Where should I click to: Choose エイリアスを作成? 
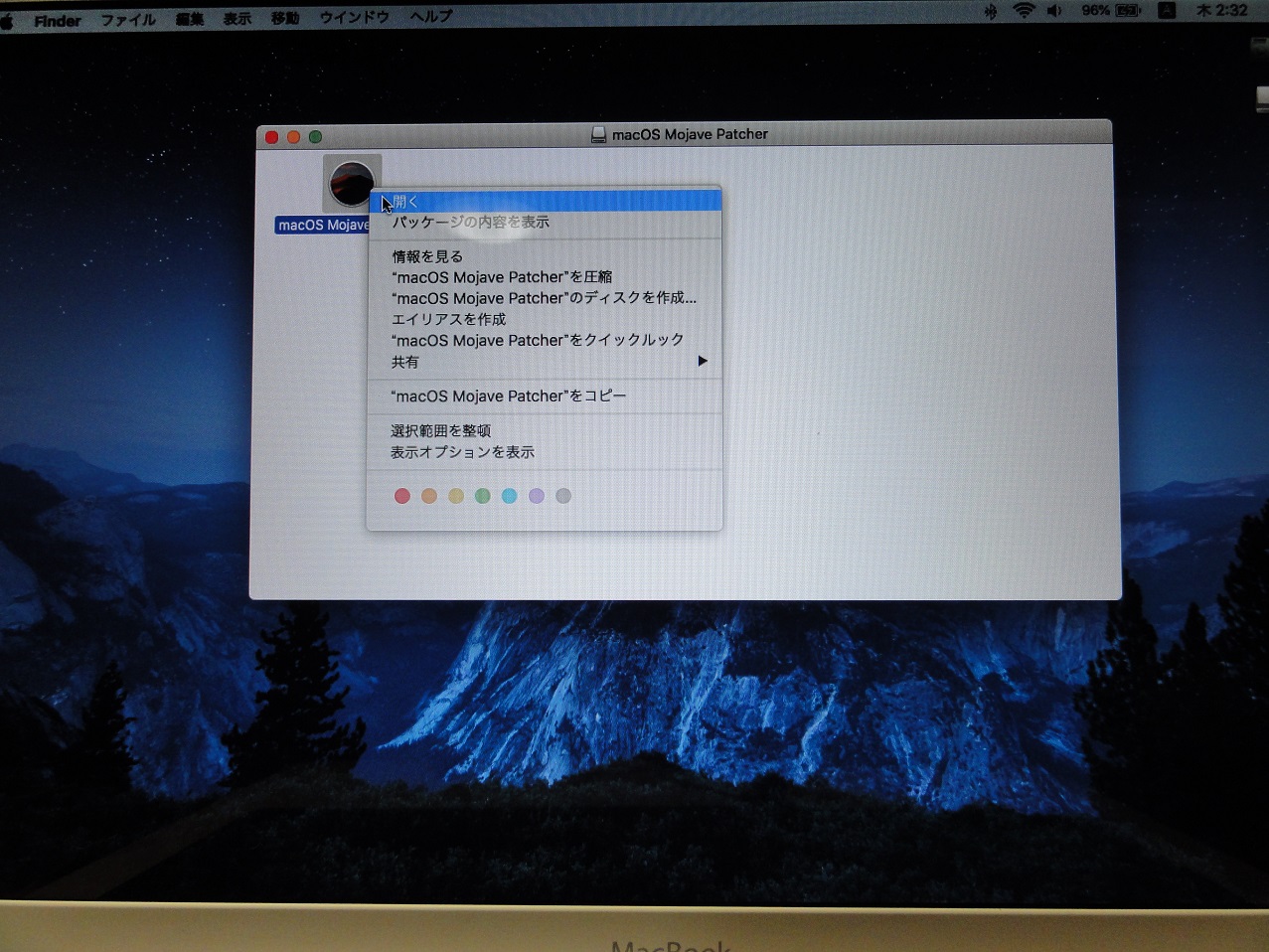point(545,319)
